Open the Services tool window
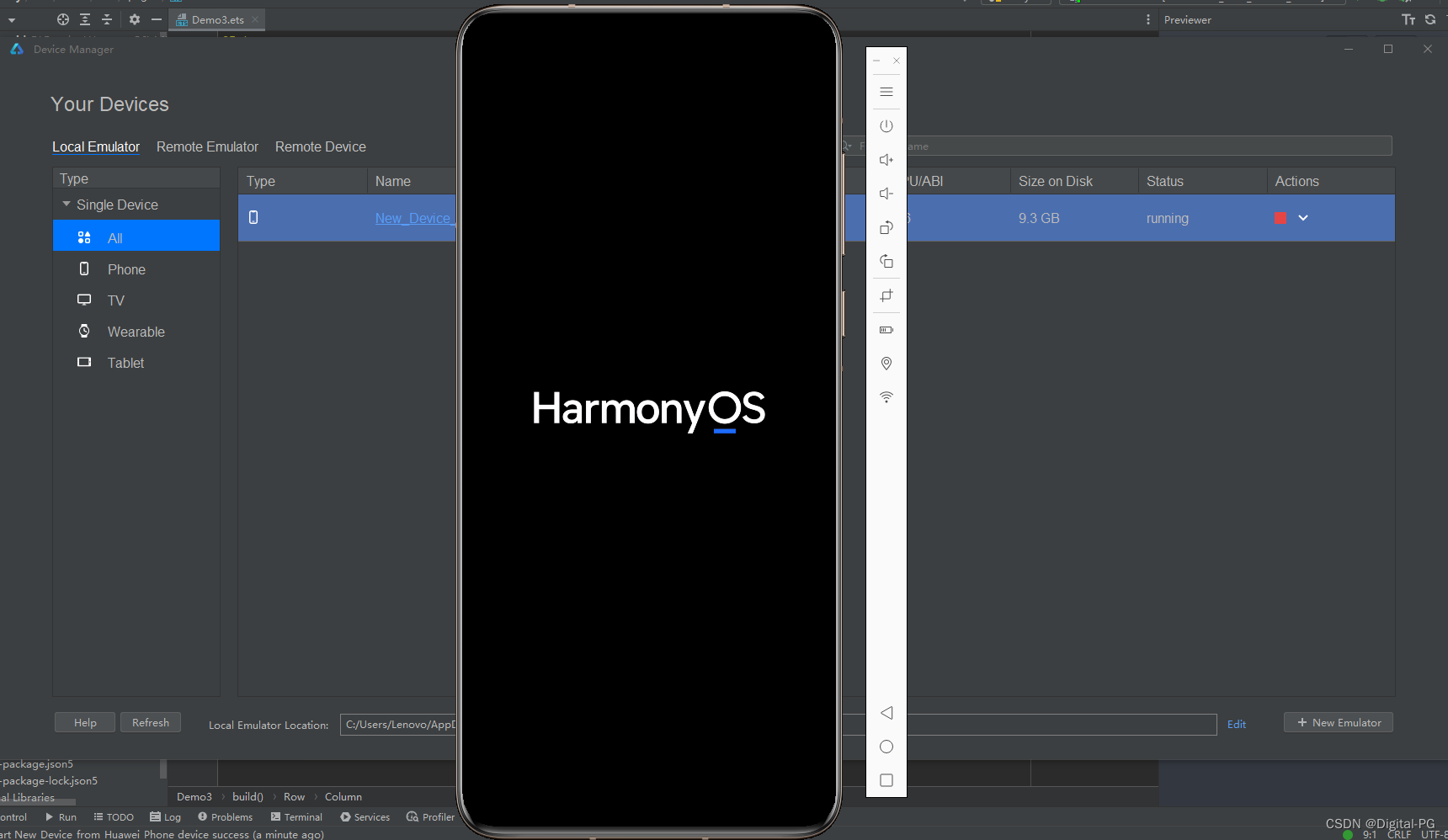Screen dimensions: 1448x840 point(365,817)
